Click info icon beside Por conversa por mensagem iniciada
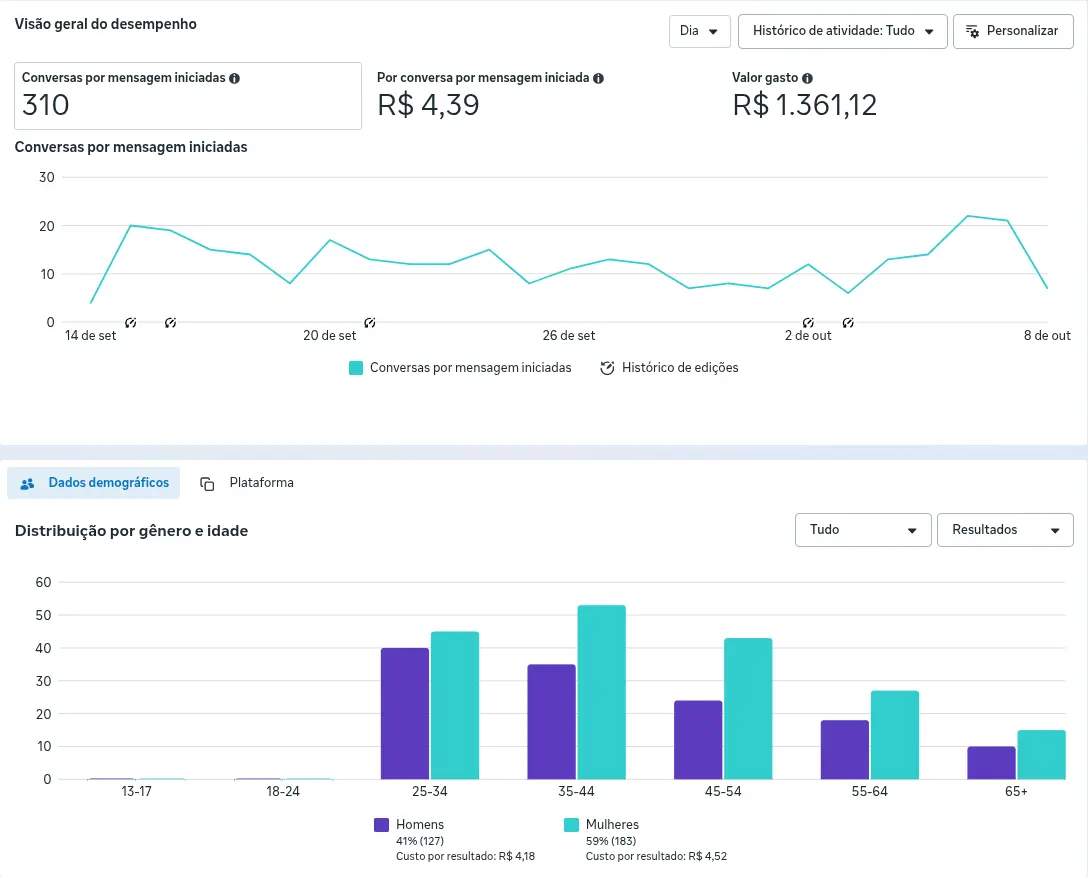The image size is (1088, 877). point(598,78)
